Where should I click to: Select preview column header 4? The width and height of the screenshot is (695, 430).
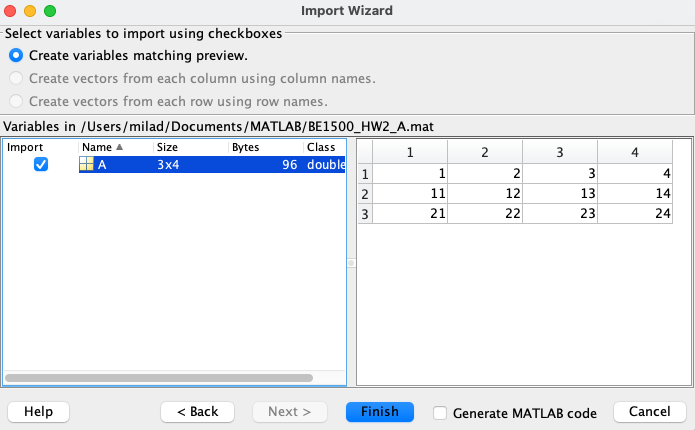click(x=635, y=152)
